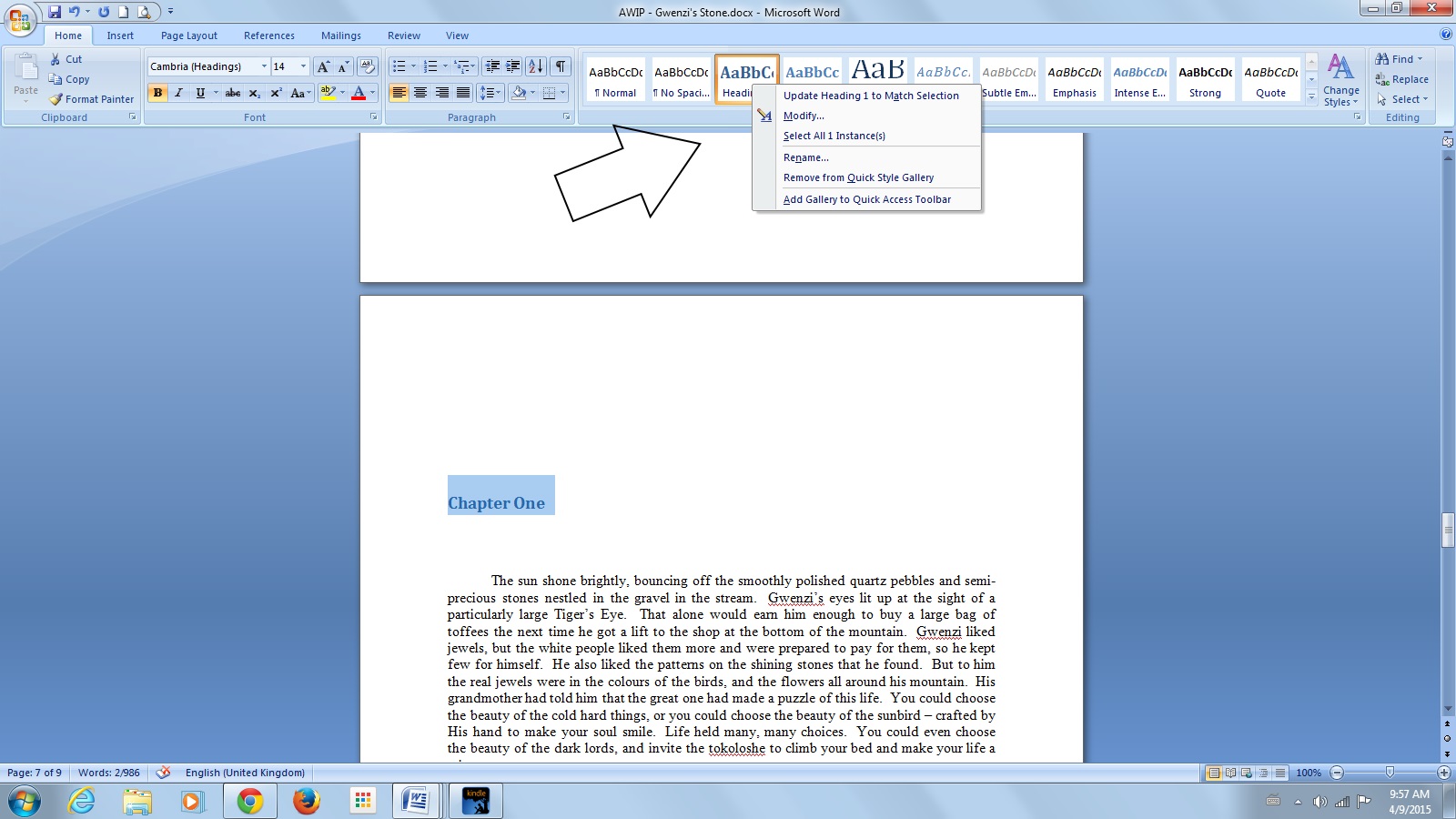Image resolution: width=1456 pixels, height=819 pixels.
Task: Click the Bullets list icon
Action: (399, 66)
